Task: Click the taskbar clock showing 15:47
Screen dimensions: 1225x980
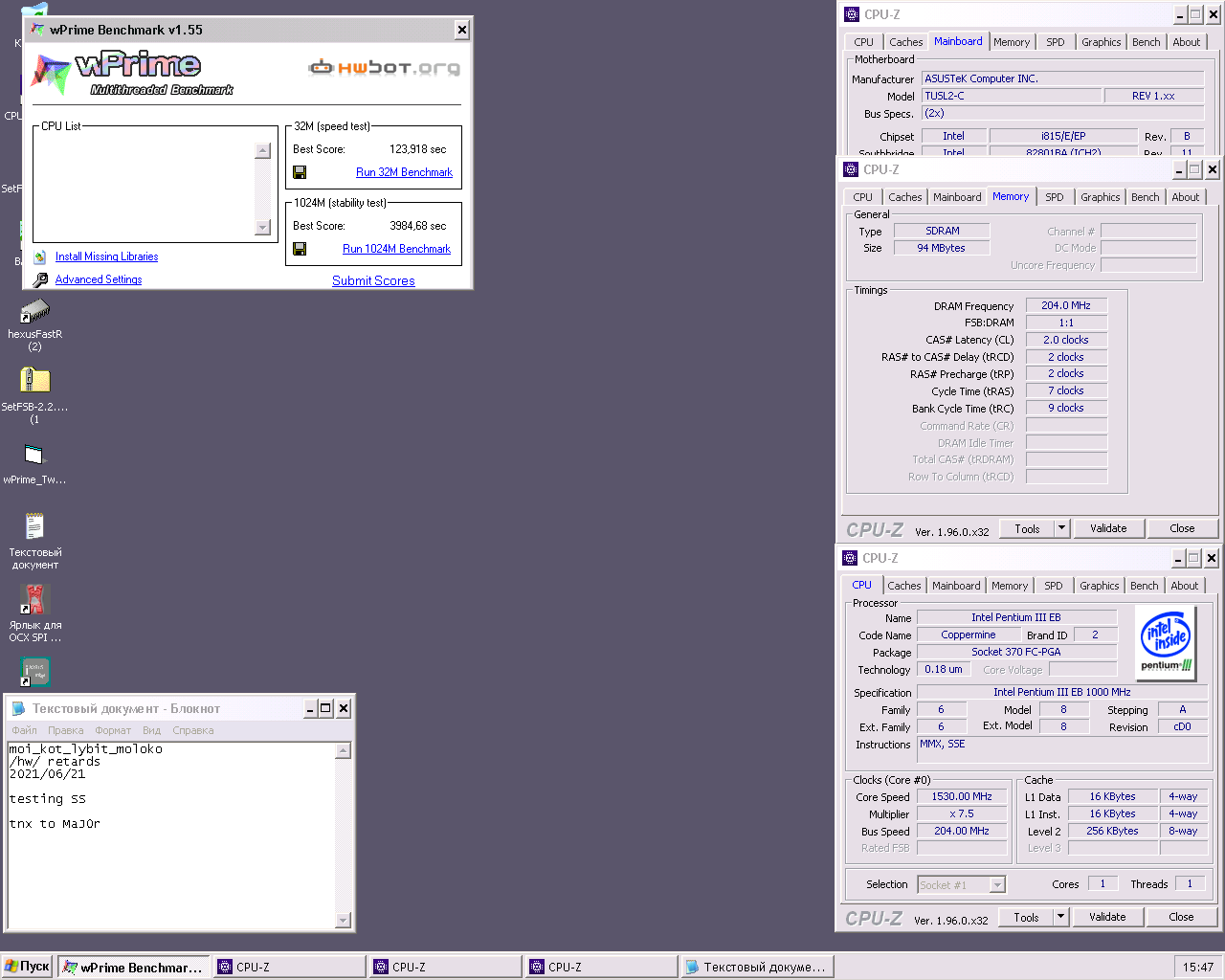Action: pyautogui.click(x=1197, y=967)
